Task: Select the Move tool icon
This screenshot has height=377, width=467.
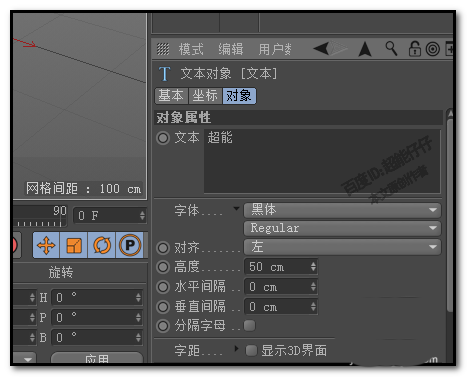Action: tap(46, 245)
